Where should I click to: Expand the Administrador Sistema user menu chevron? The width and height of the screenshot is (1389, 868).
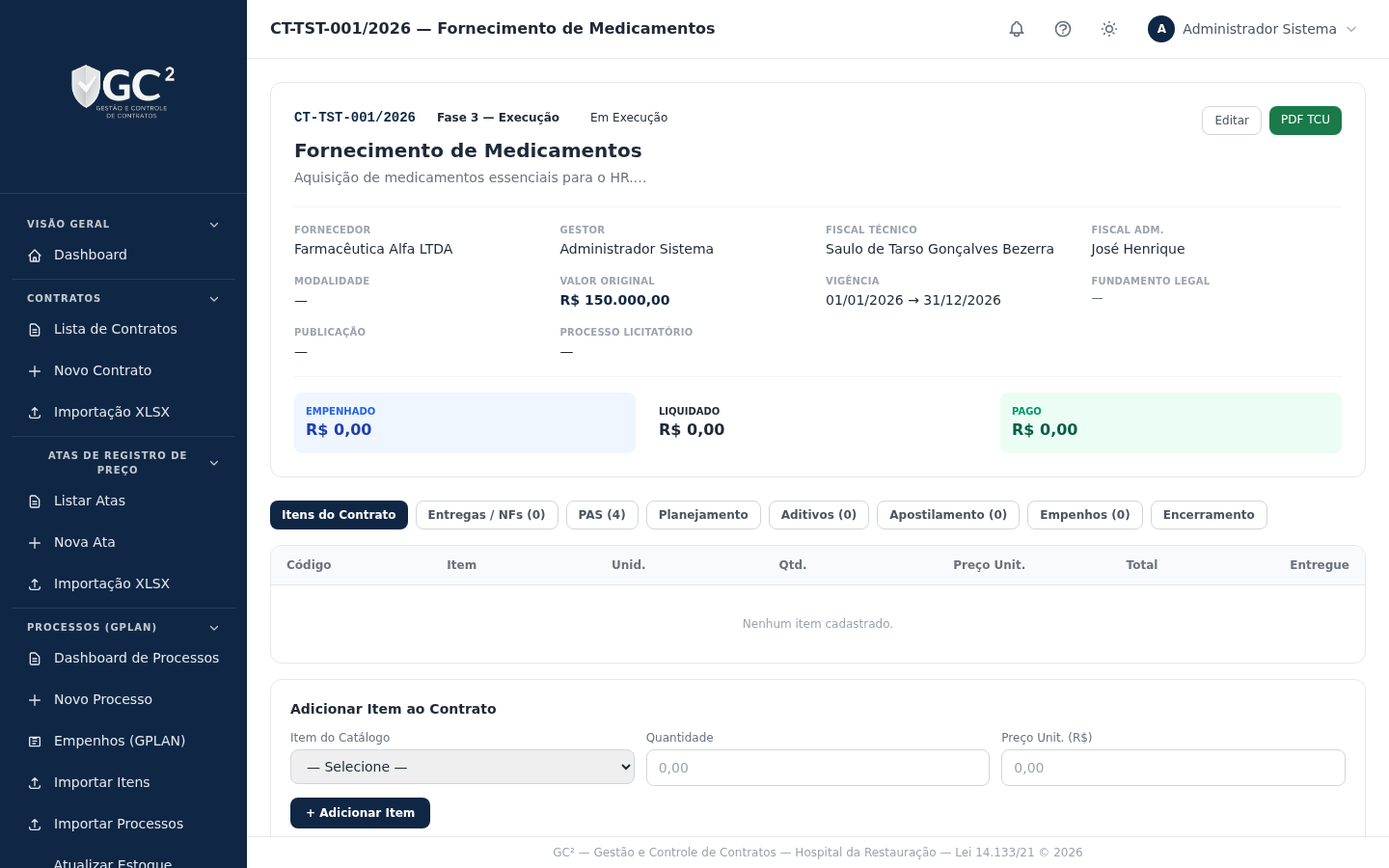click(x=1351, y=29)
